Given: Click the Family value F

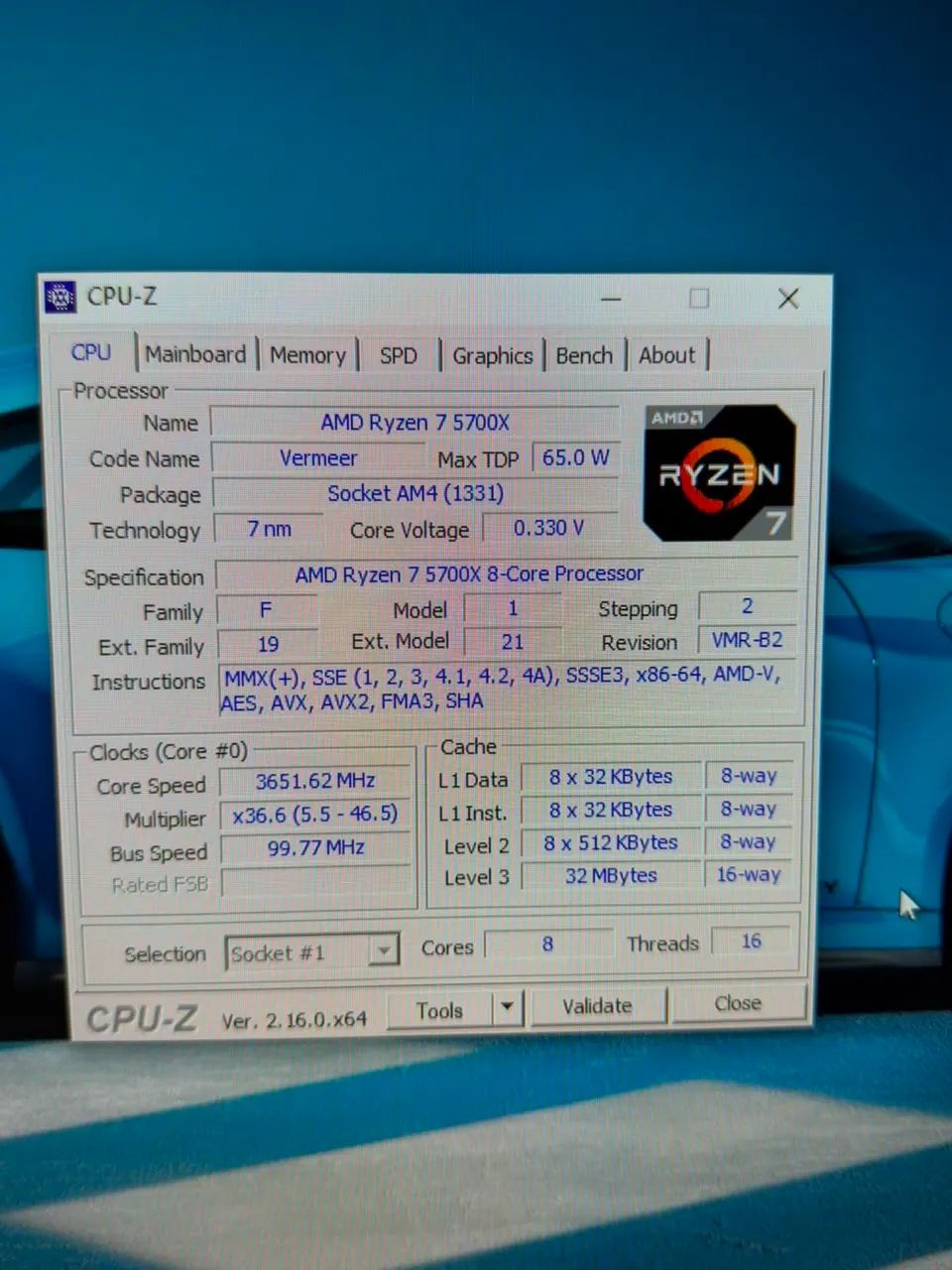Looking at the screenshot, I should (266, 609).
